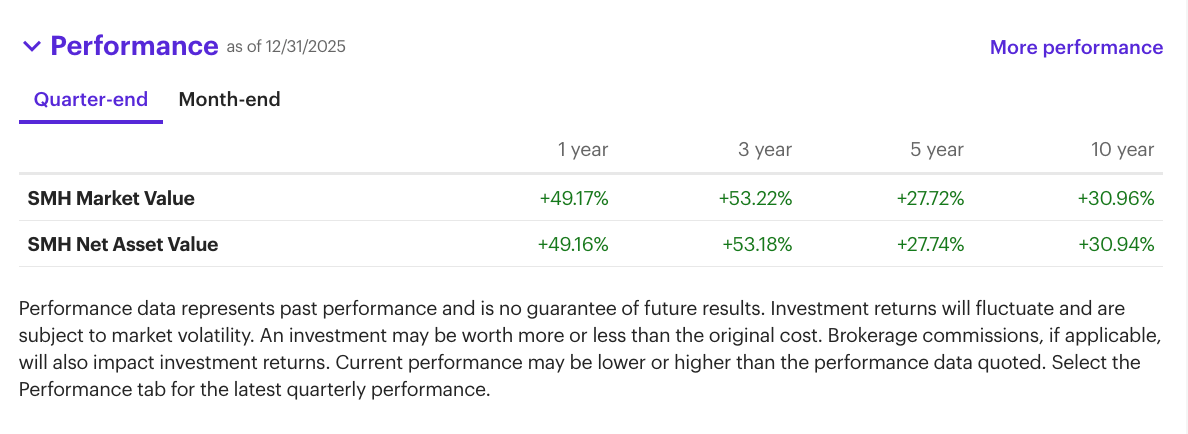Click the +27.74% net asset value cell
This screenshot has width=1188, height=434.
930,245
